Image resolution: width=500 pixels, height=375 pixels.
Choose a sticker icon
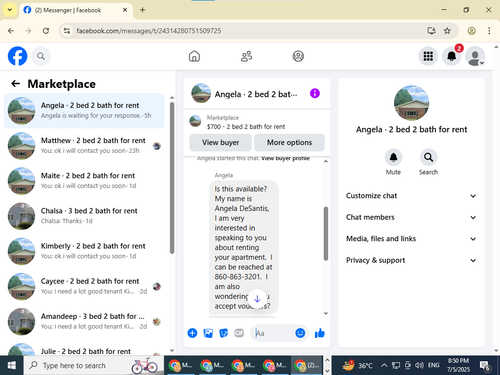coord(223,333)
